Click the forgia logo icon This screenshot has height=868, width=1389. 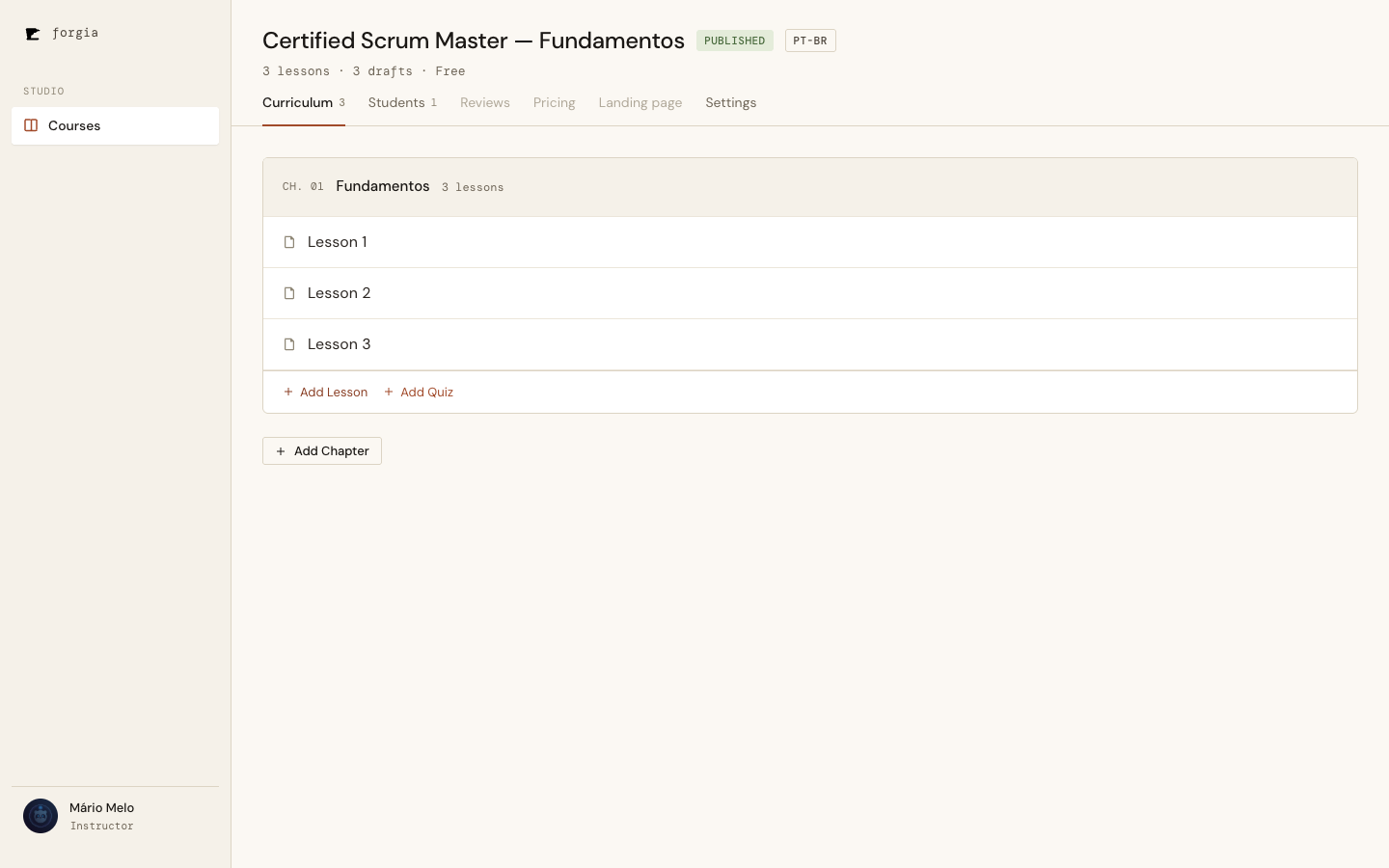click(33, 34)
